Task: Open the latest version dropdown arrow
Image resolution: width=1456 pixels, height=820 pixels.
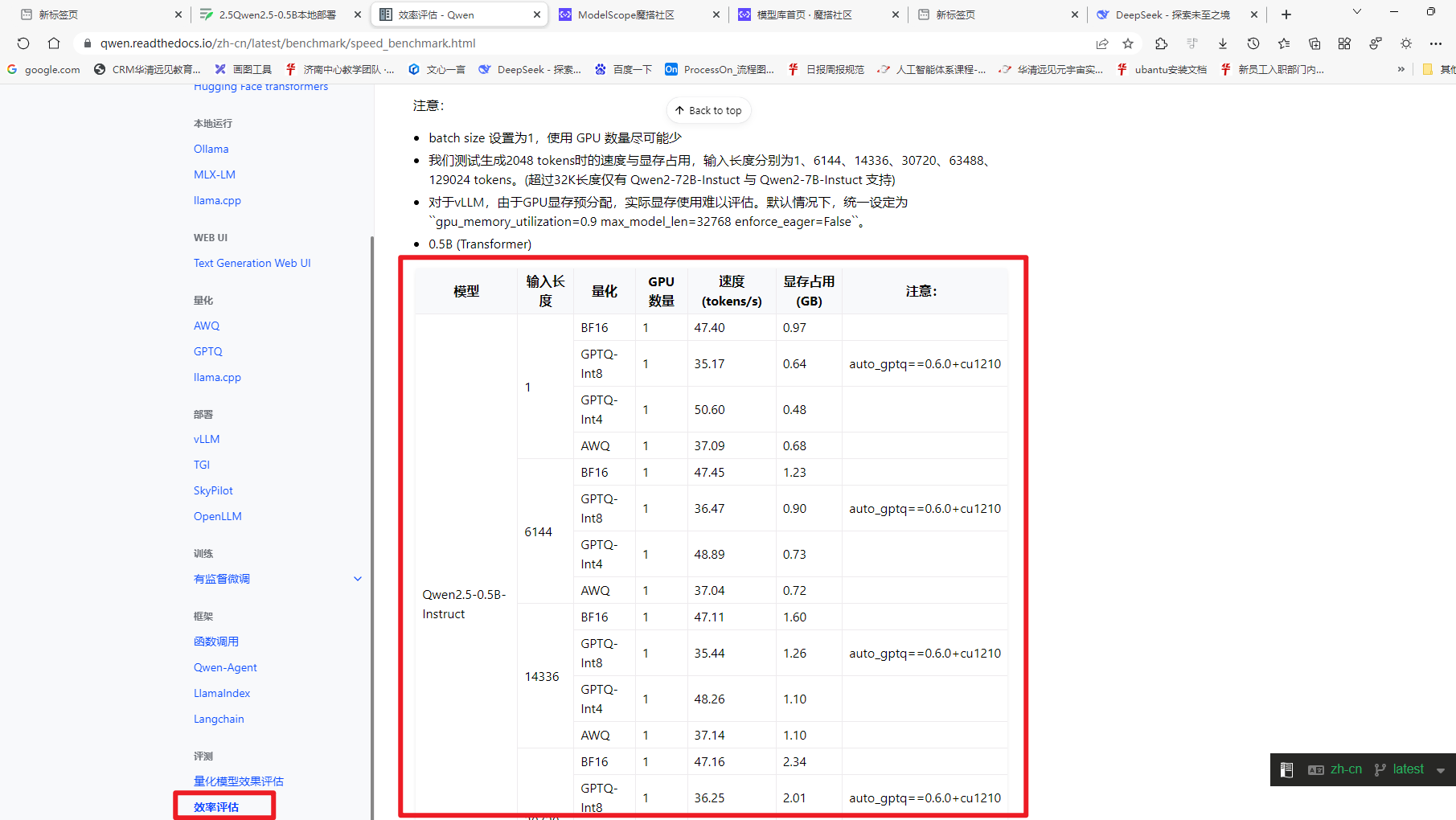Action: [1441, 770]
